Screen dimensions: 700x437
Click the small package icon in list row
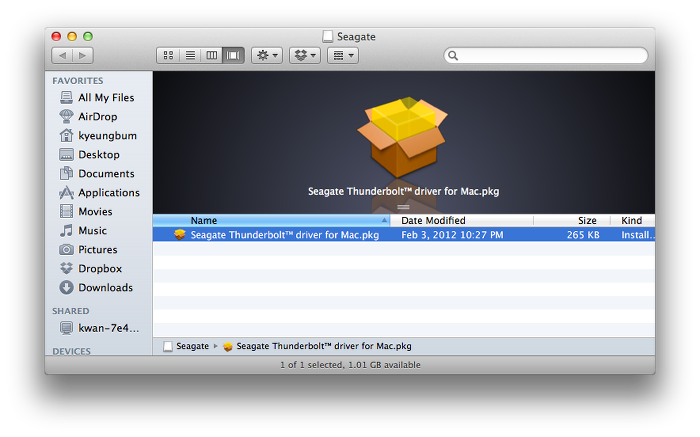[180, 235]
